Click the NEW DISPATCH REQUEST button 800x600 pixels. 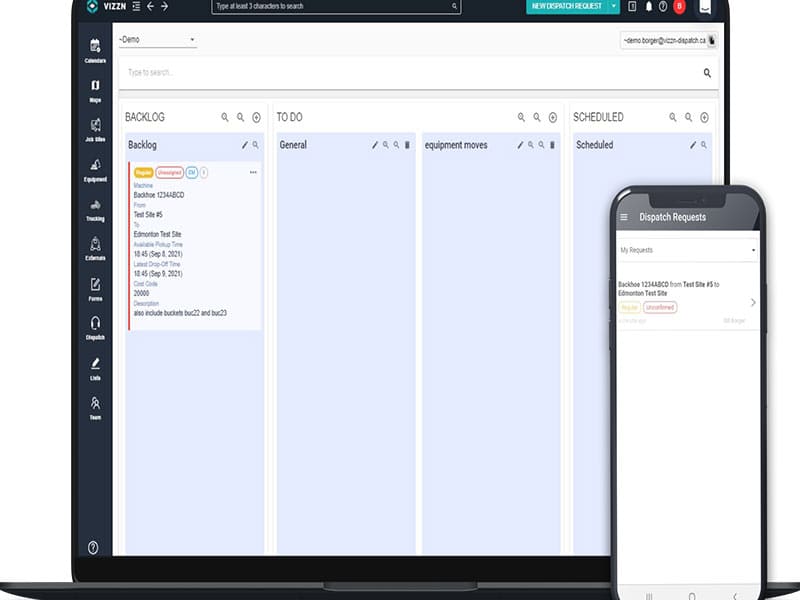566,6
